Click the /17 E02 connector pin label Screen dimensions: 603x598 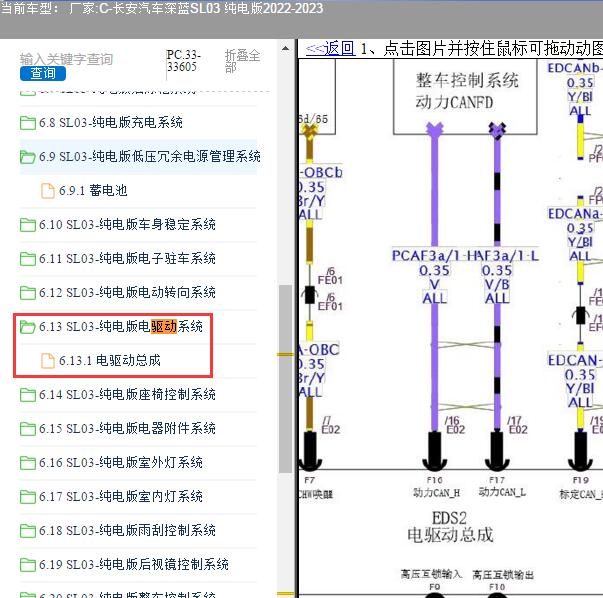tap(517, 425)
